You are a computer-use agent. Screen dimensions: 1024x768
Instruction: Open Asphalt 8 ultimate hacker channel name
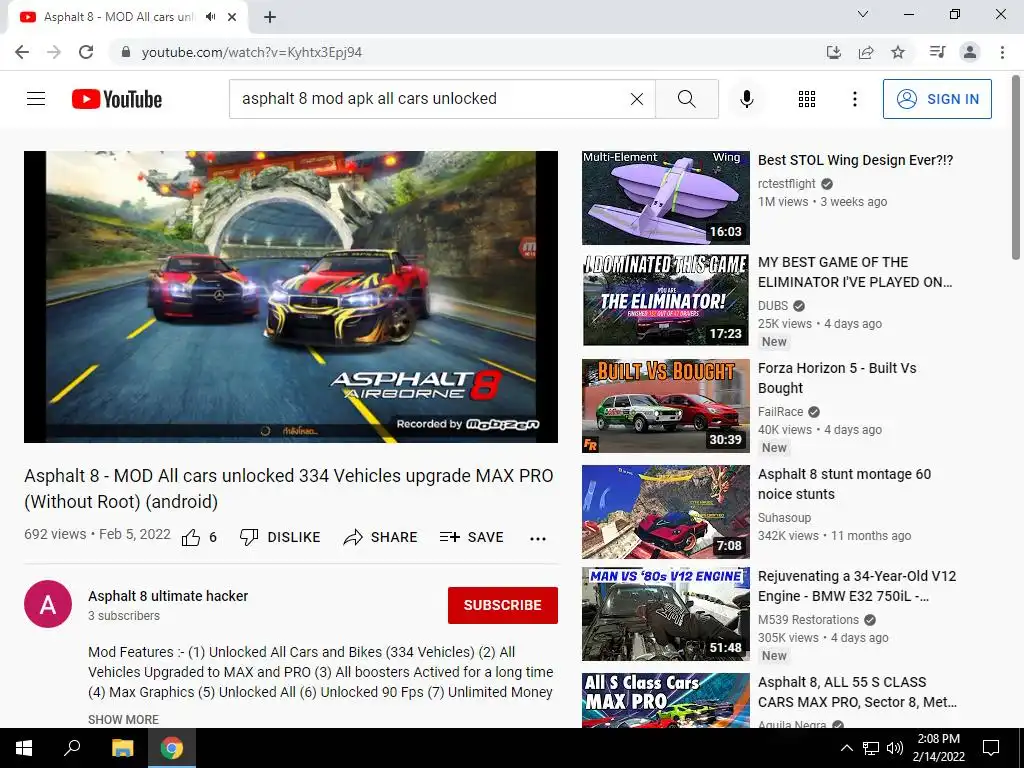pyautogui.click(x=168, y=596)
